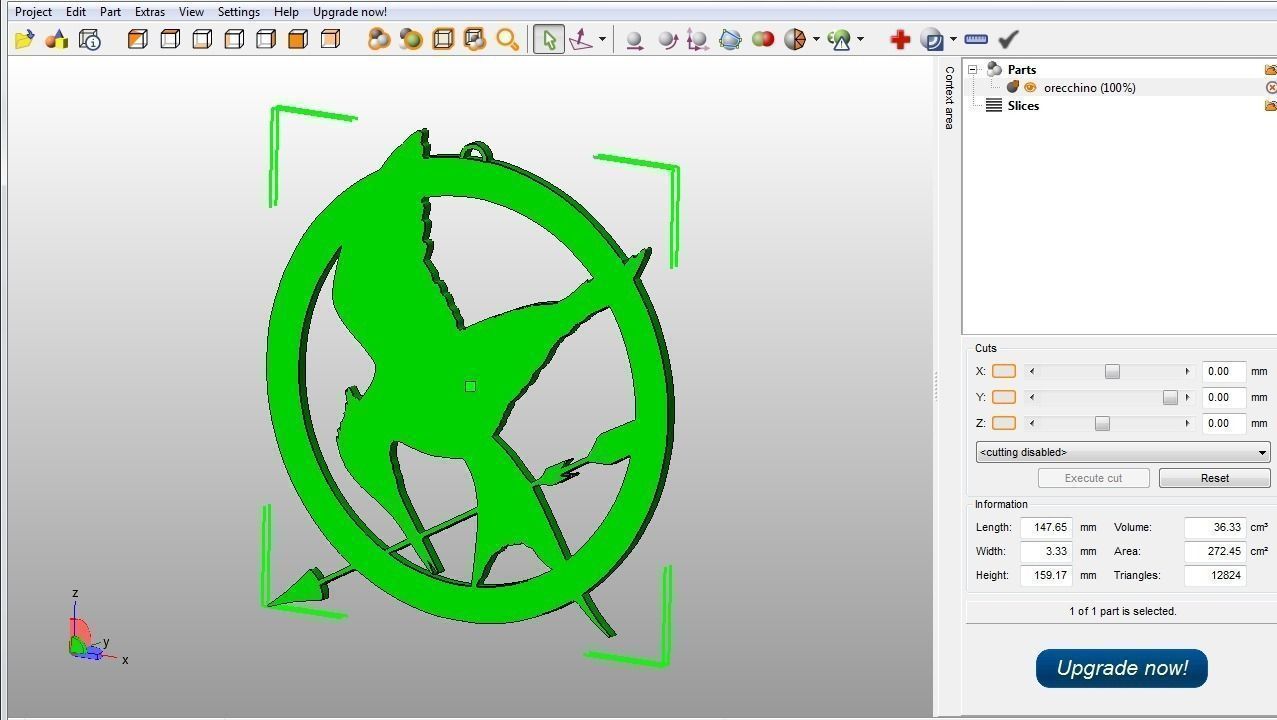Click the X slider right arrow

(x=1187, y=371)
